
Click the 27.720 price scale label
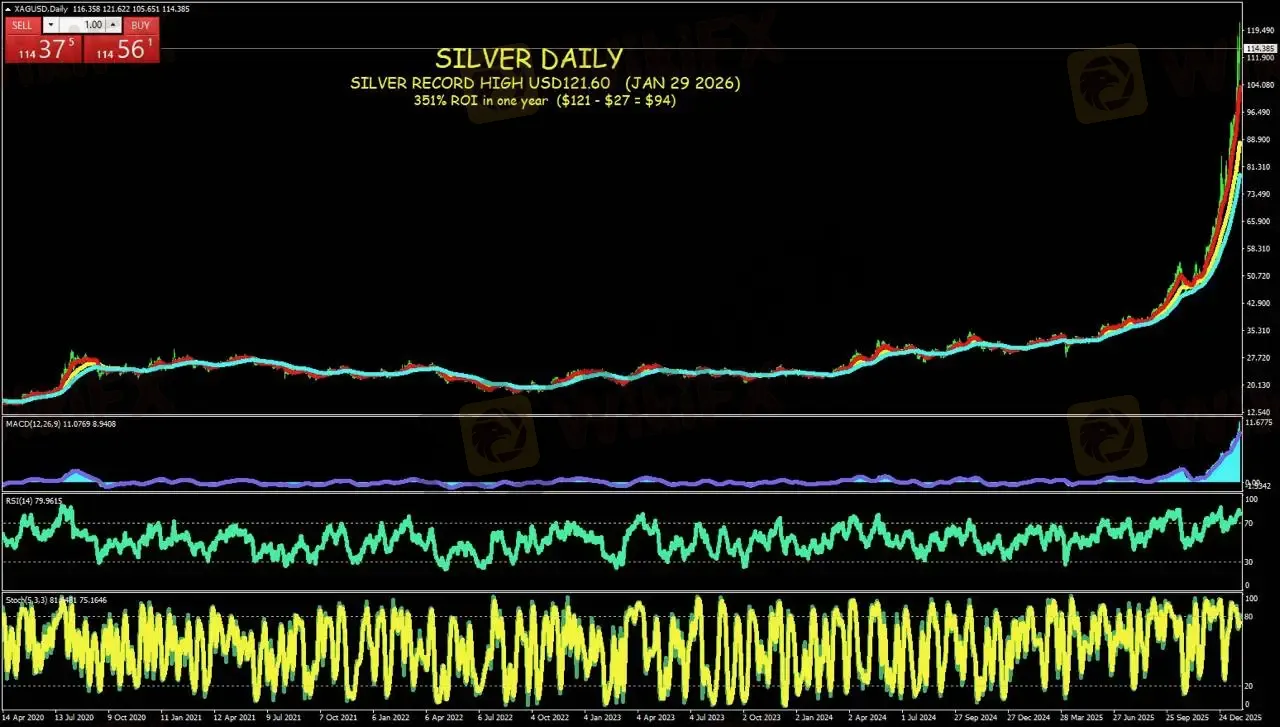coord(1260,358)
